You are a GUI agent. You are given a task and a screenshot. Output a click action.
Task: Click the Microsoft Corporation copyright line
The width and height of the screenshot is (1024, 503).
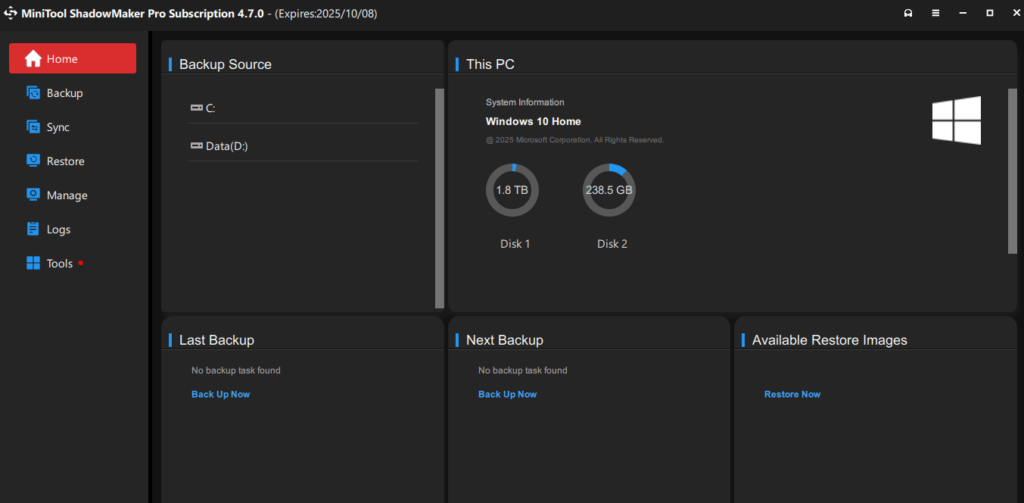point(575,140)
